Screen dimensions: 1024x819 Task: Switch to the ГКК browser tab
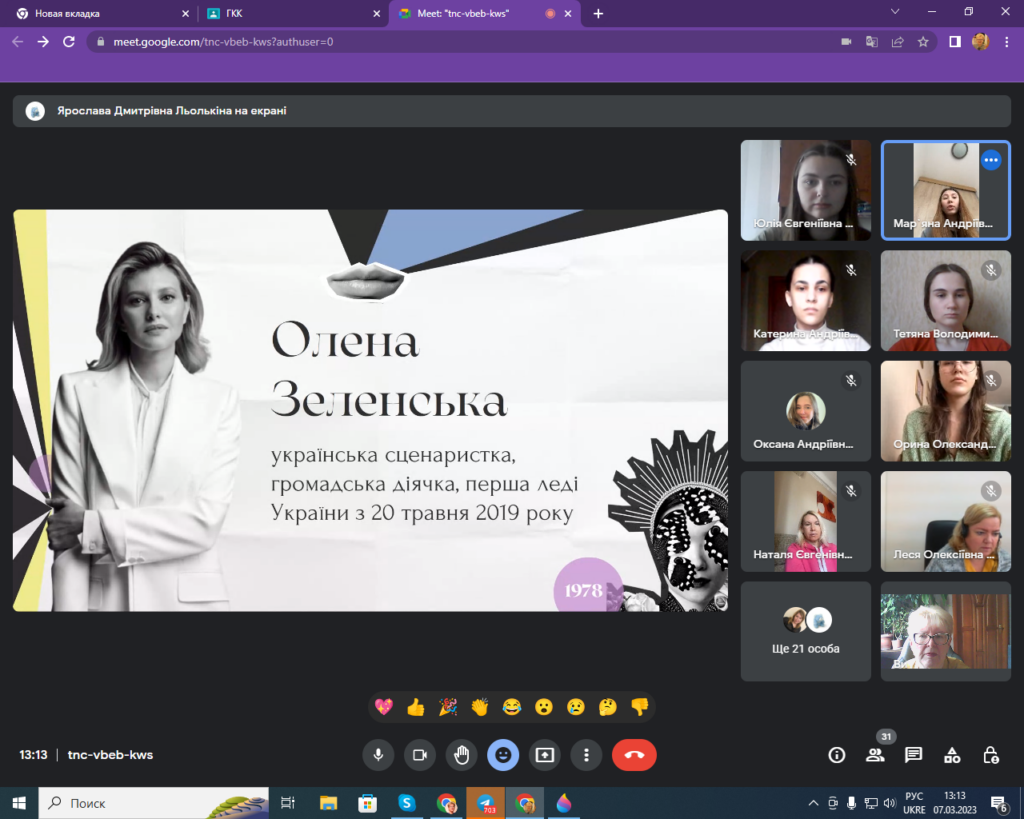click(x=290, y=14)
